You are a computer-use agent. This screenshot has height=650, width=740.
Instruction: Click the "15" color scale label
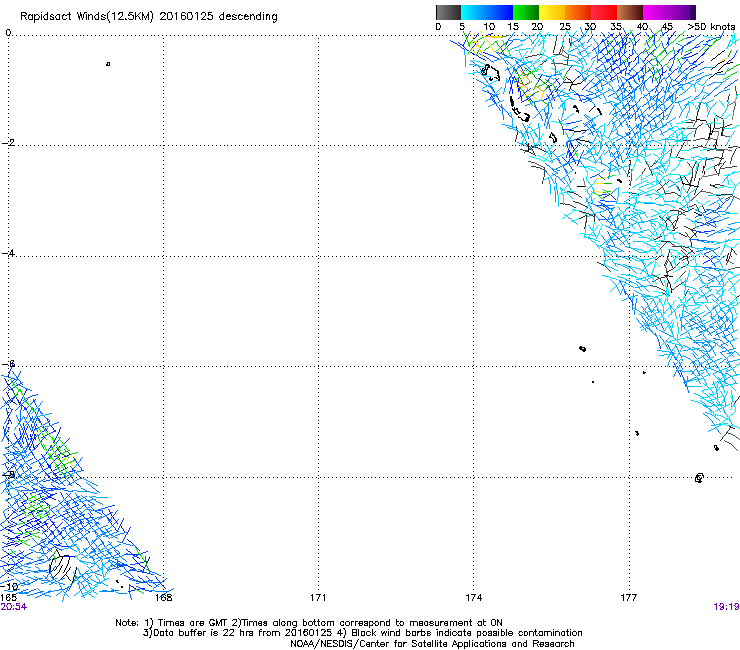[x=513, y=26]
